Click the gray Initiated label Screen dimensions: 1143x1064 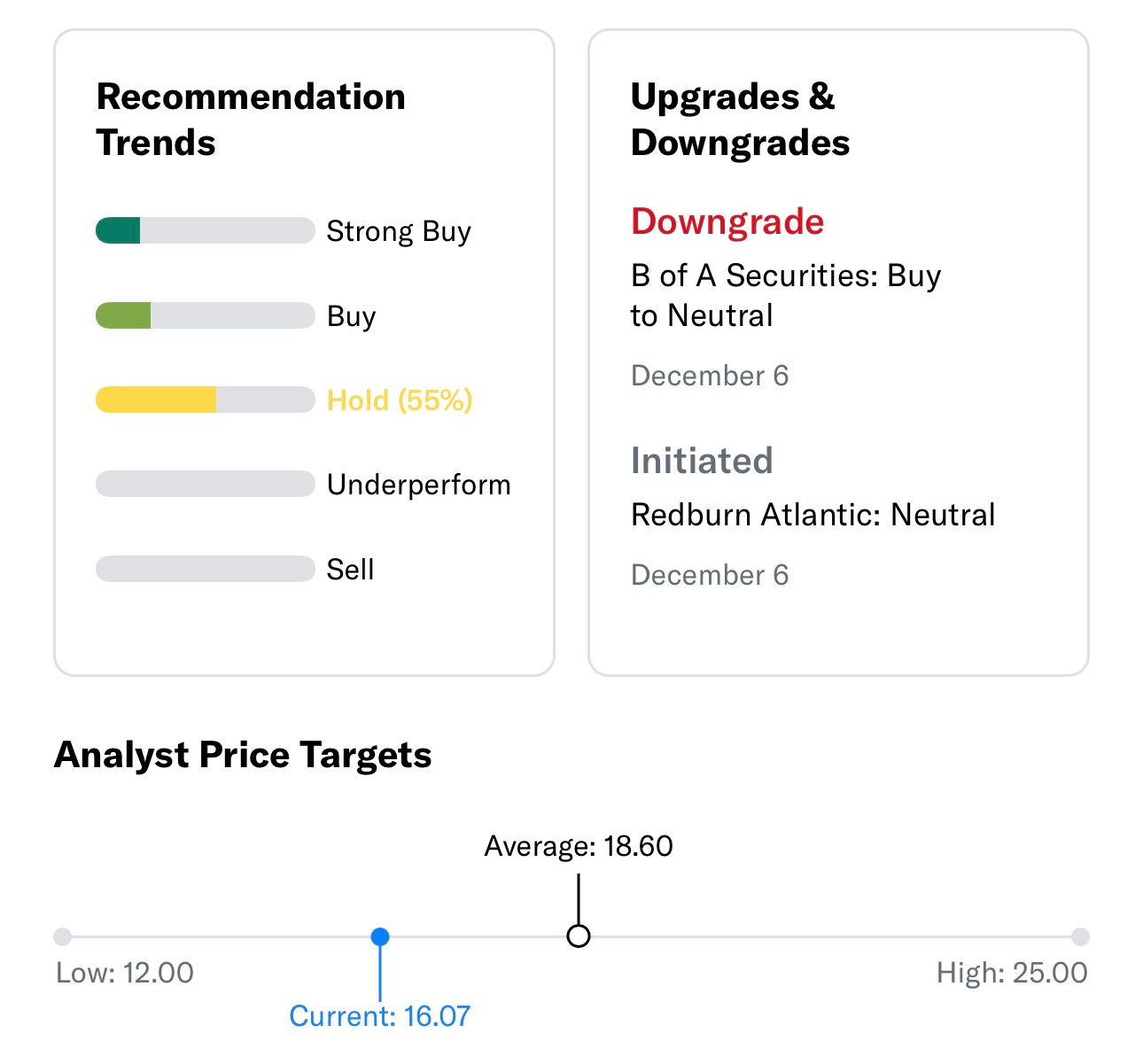click(x=702, y=461)
